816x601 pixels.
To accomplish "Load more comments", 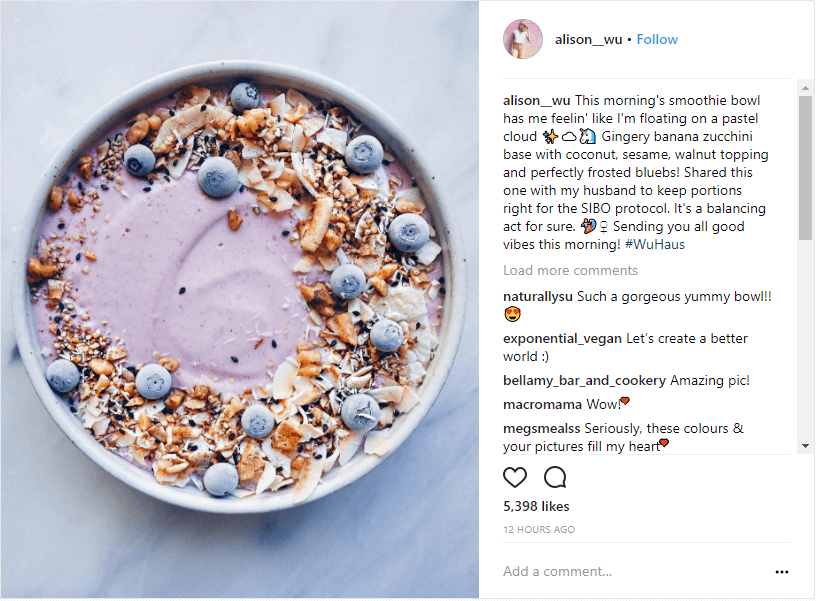I will (570, 271).
